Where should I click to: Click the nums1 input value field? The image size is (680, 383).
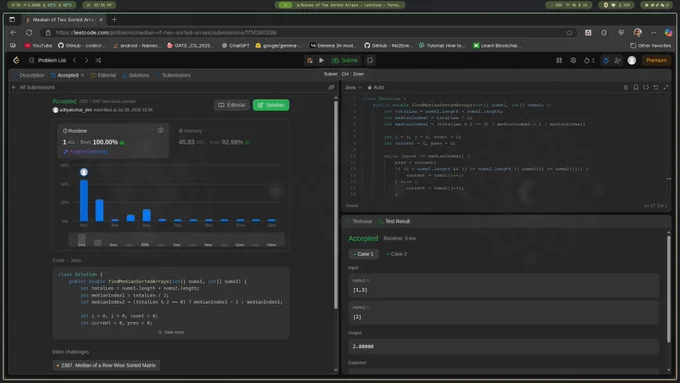tap(503, 286)
